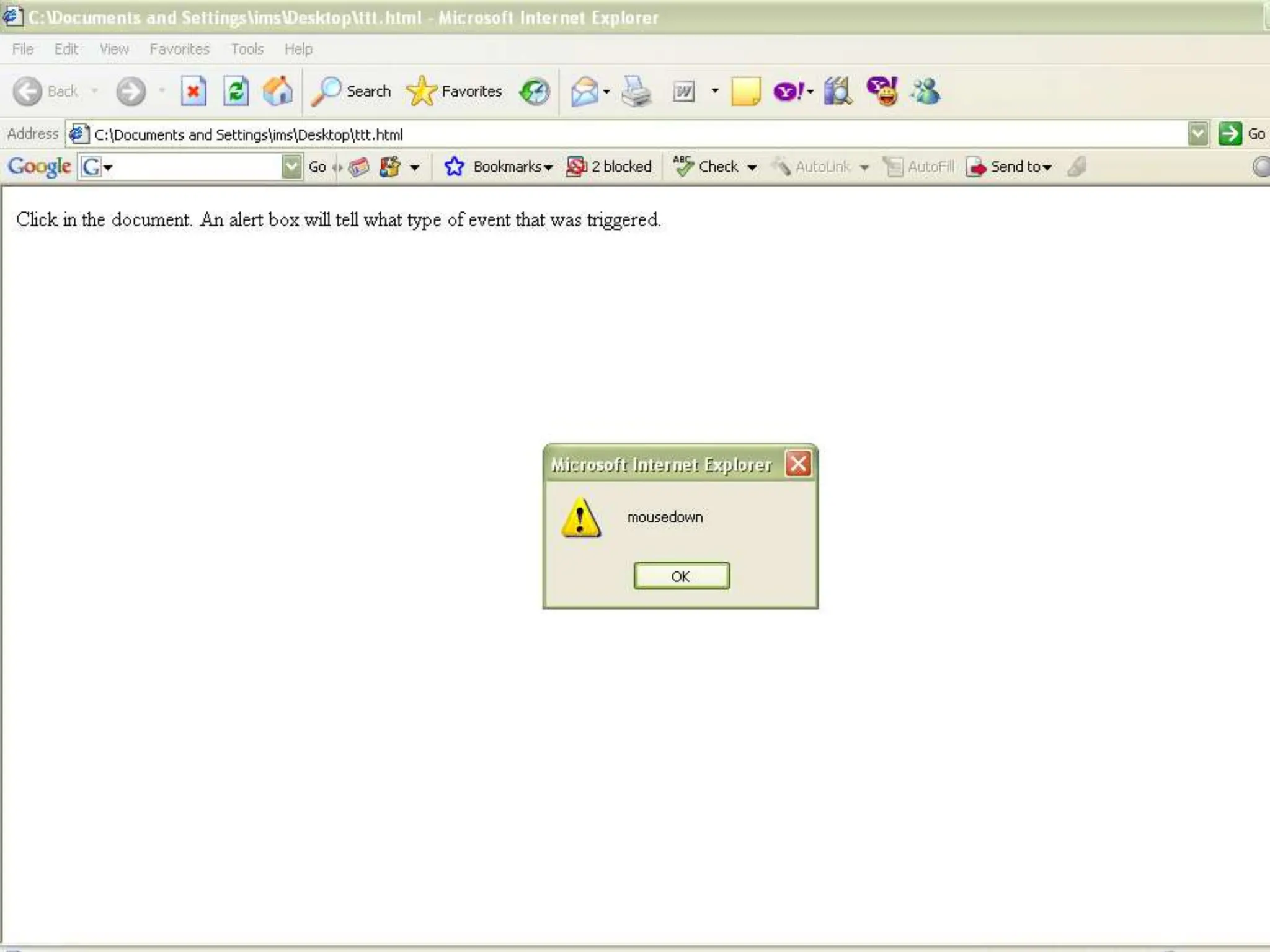Expand the Mail button dropdown arrow
This screenshot has width=1270, height=952.
[606, 92]
